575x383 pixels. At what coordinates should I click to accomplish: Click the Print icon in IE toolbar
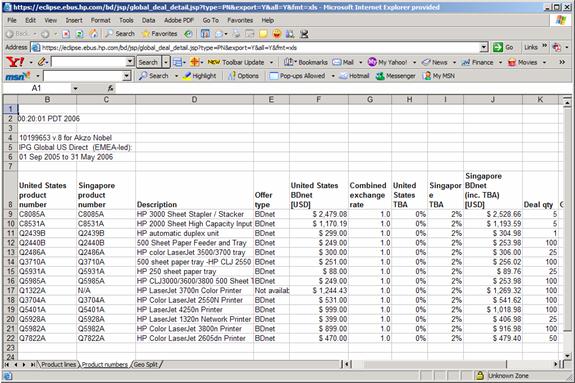236,34
